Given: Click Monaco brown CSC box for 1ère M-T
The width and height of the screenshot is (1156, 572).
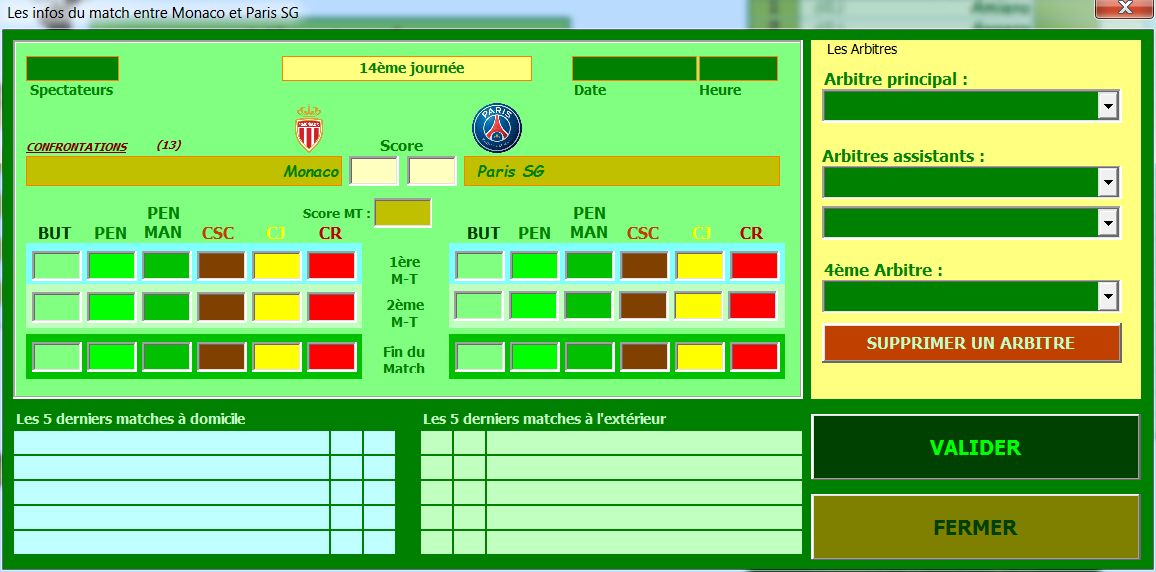Looking at the screenshot, I should 221,265.
